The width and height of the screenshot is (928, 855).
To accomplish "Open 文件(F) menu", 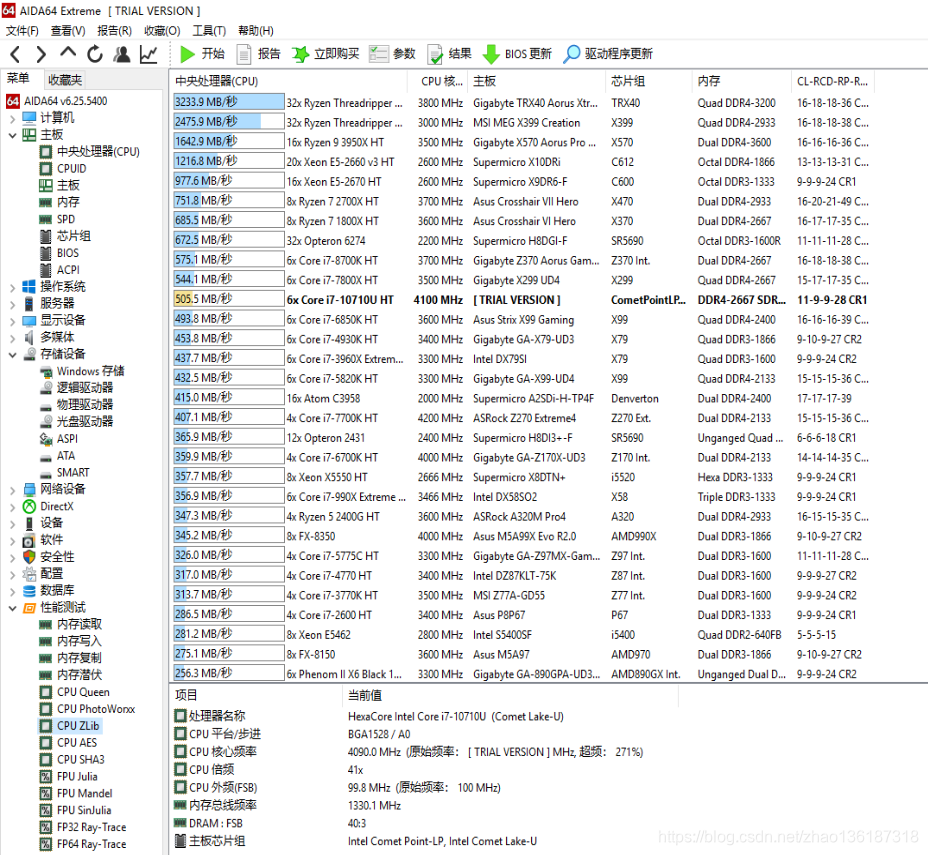I will pos(22,31).
